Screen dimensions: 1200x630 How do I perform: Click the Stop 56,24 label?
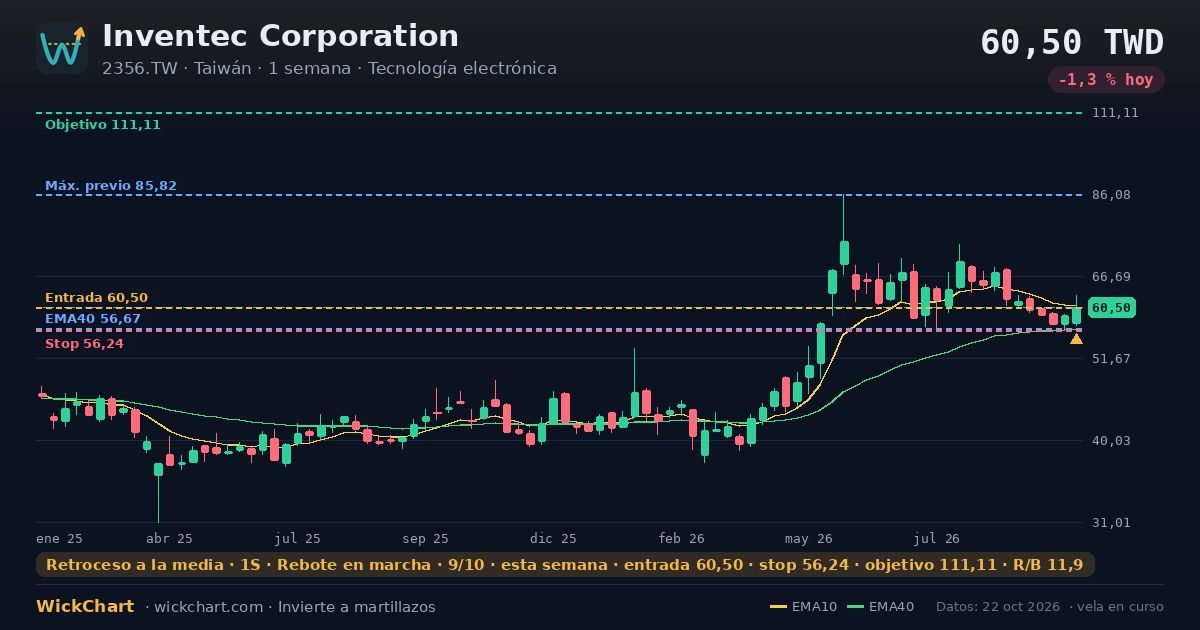click(84, 344)
